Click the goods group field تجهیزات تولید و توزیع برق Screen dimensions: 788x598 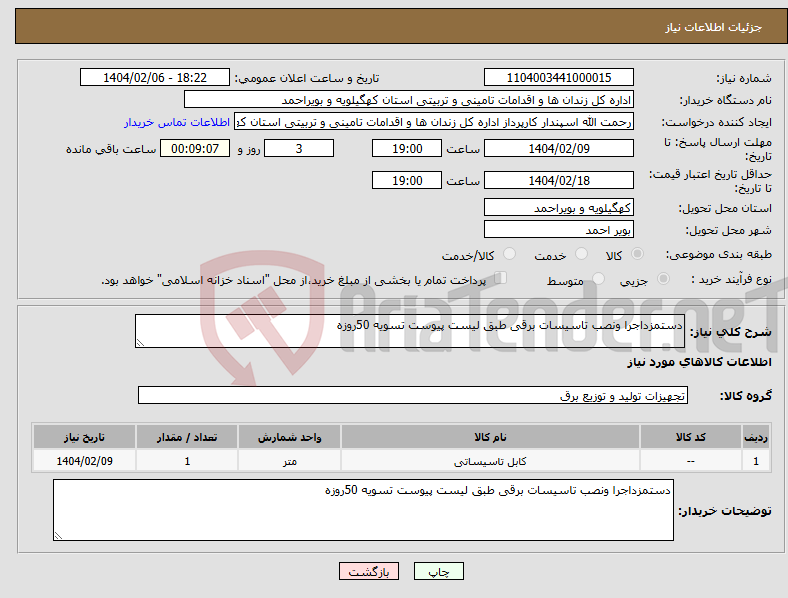(413, 395)
